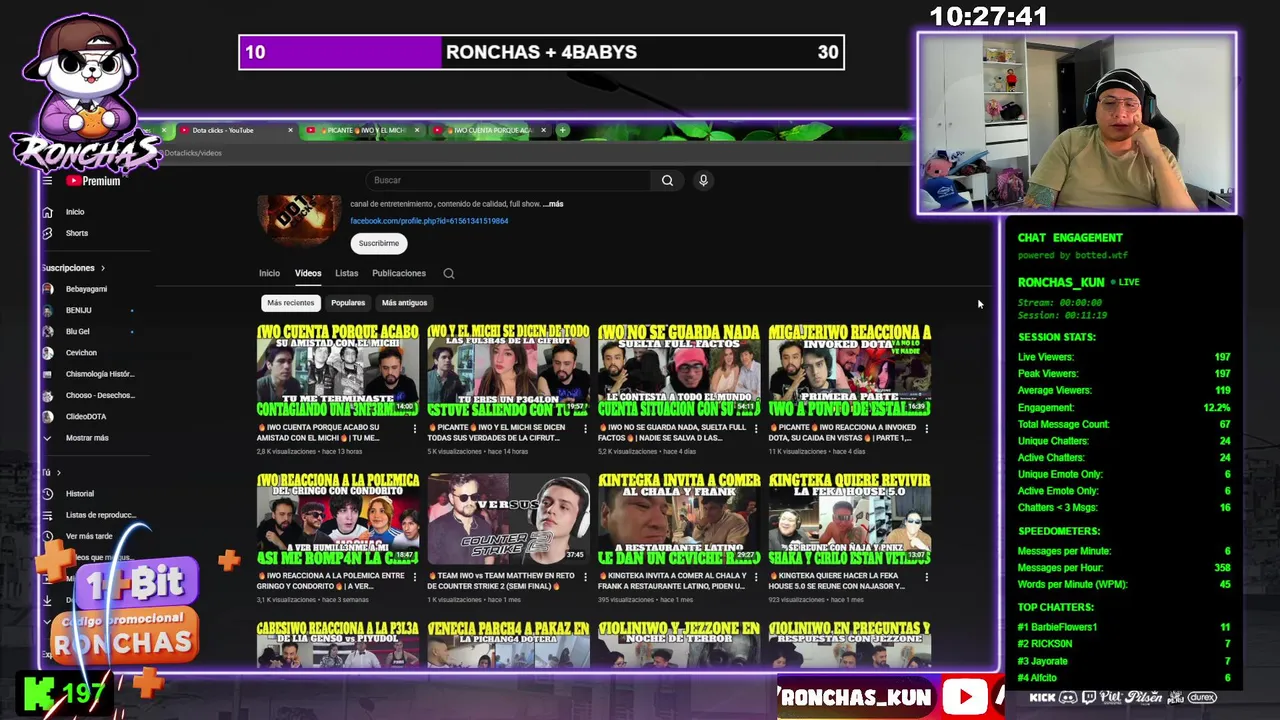Click the YouTube icon in bottom overlay
This screenshot has height=720, width=1280.
click(x=964, y=697)
